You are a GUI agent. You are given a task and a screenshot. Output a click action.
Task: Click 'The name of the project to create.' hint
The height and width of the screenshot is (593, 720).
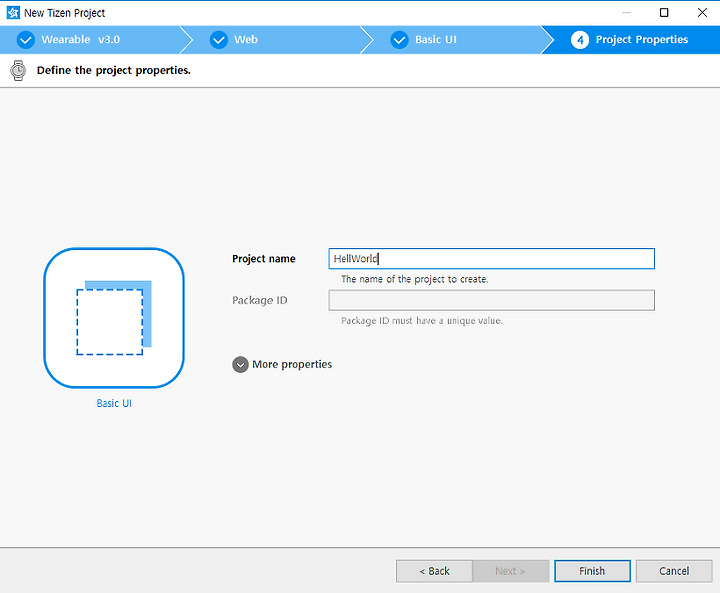[x=415, y=279]
